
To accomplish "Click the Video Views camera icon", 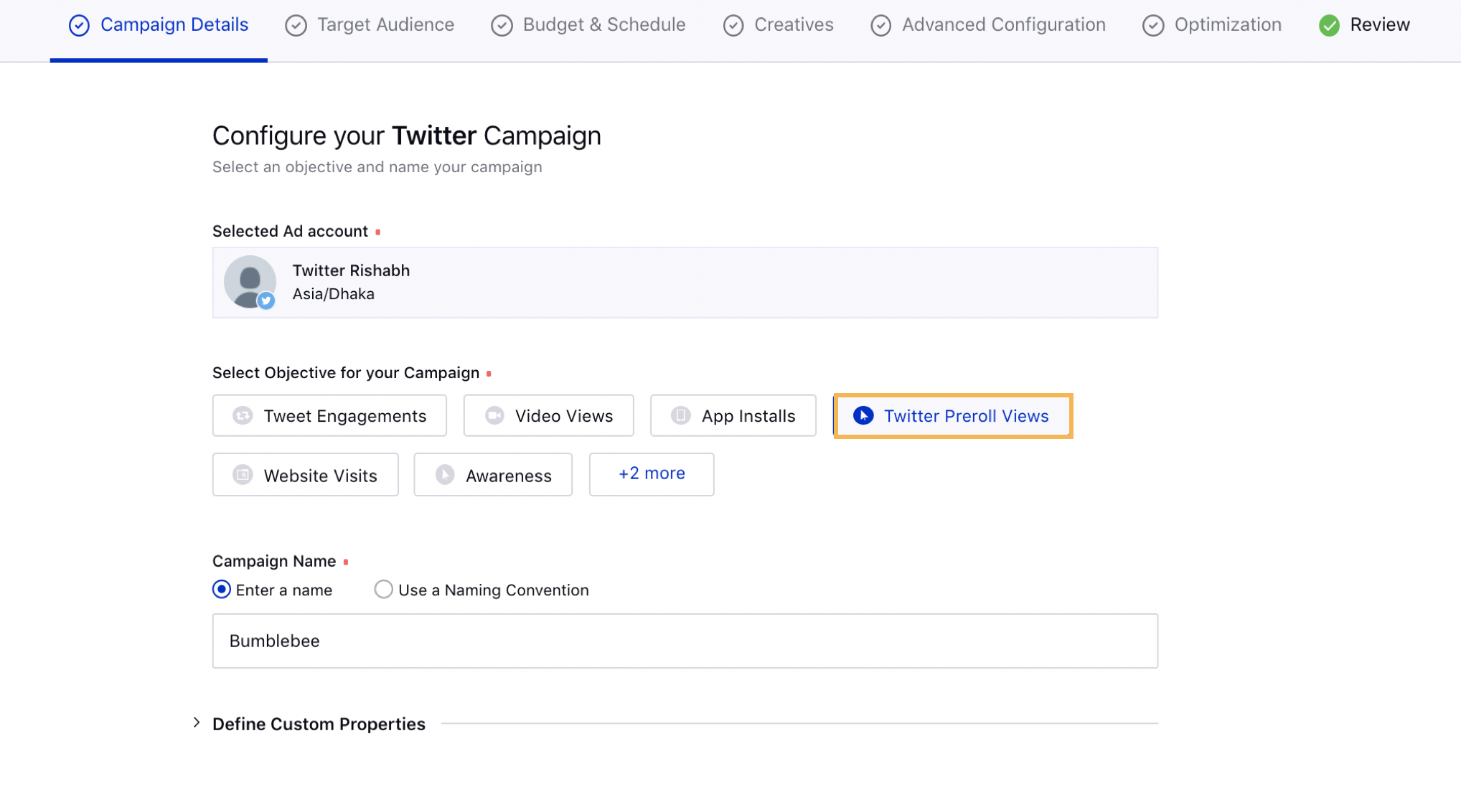I will coord(494,415).
